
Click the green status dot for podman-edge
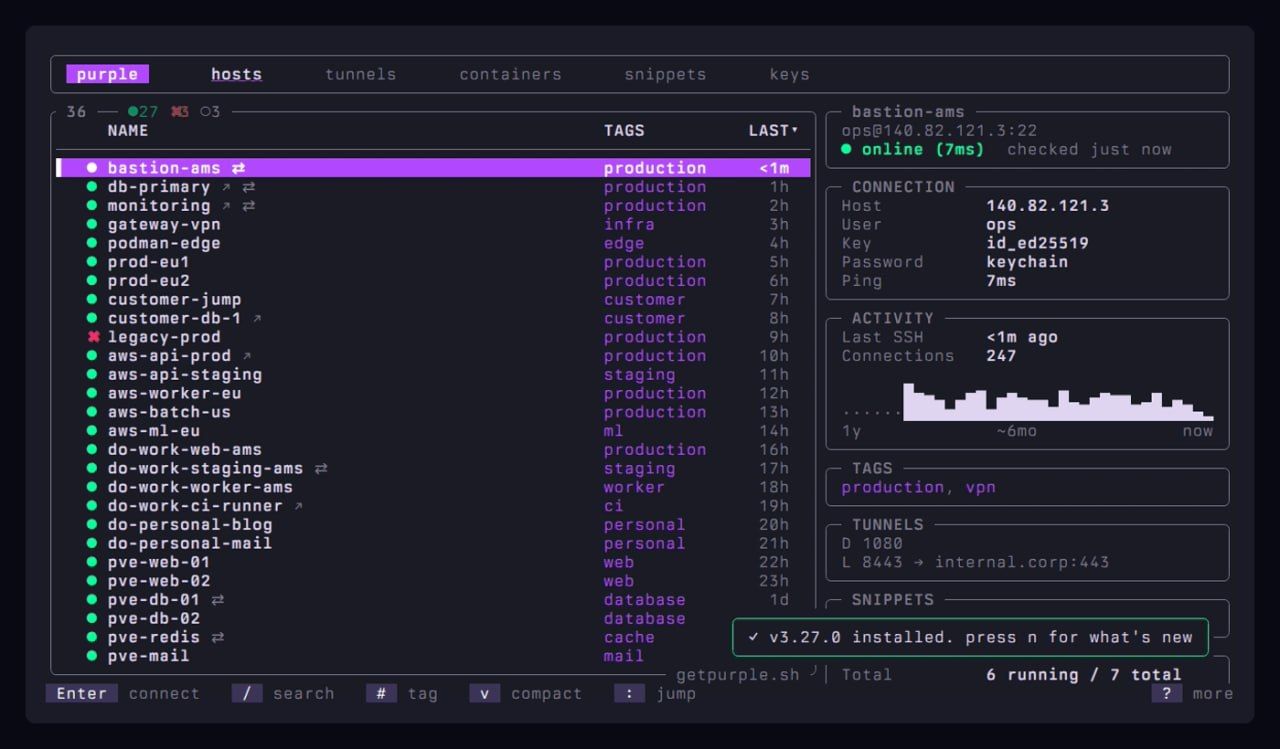click(x=92, y=243)
